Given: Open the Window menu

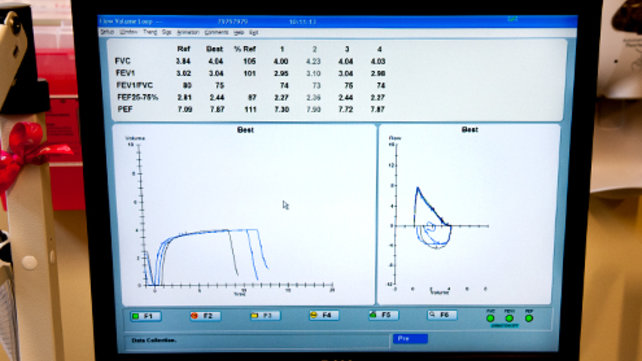Looking at the screenshot, I should (x=129, y=32).
